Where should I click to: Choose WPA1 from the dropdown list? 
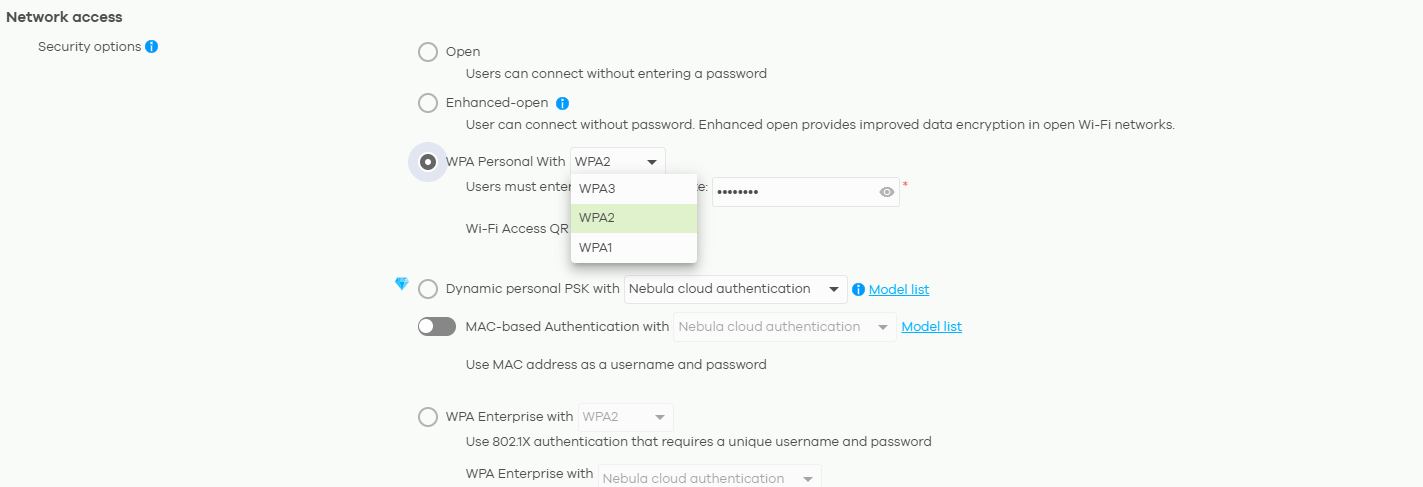[x=634, y=247]
